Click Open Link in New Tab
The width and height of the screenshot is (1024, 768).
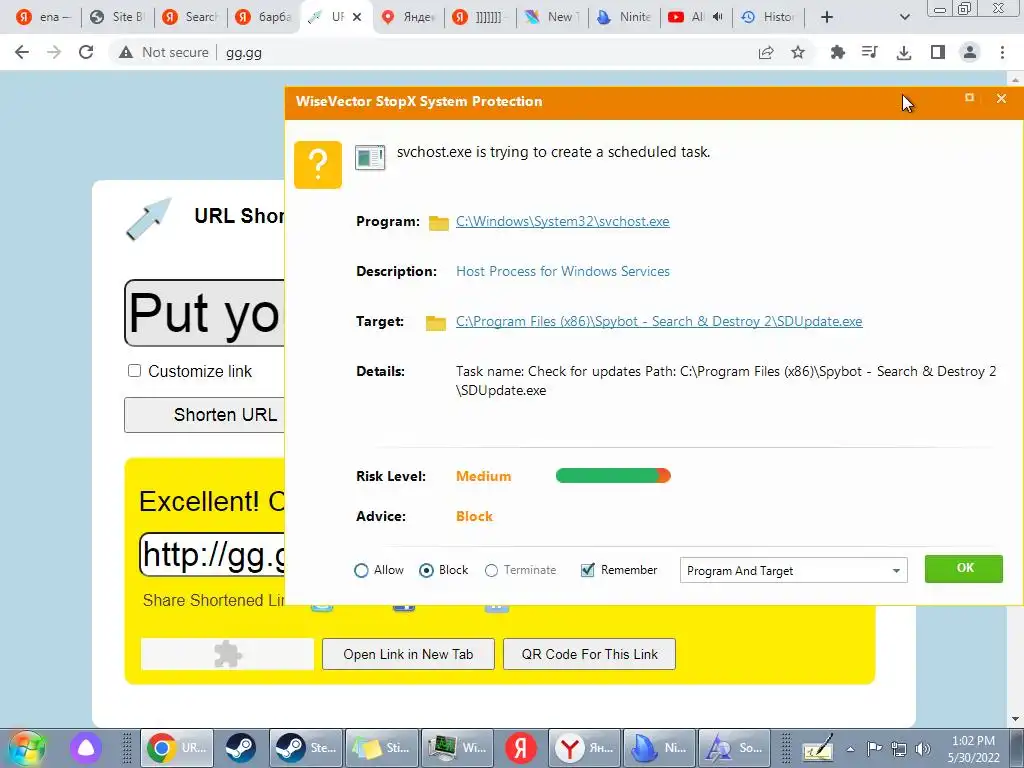(x=408, y=654)
